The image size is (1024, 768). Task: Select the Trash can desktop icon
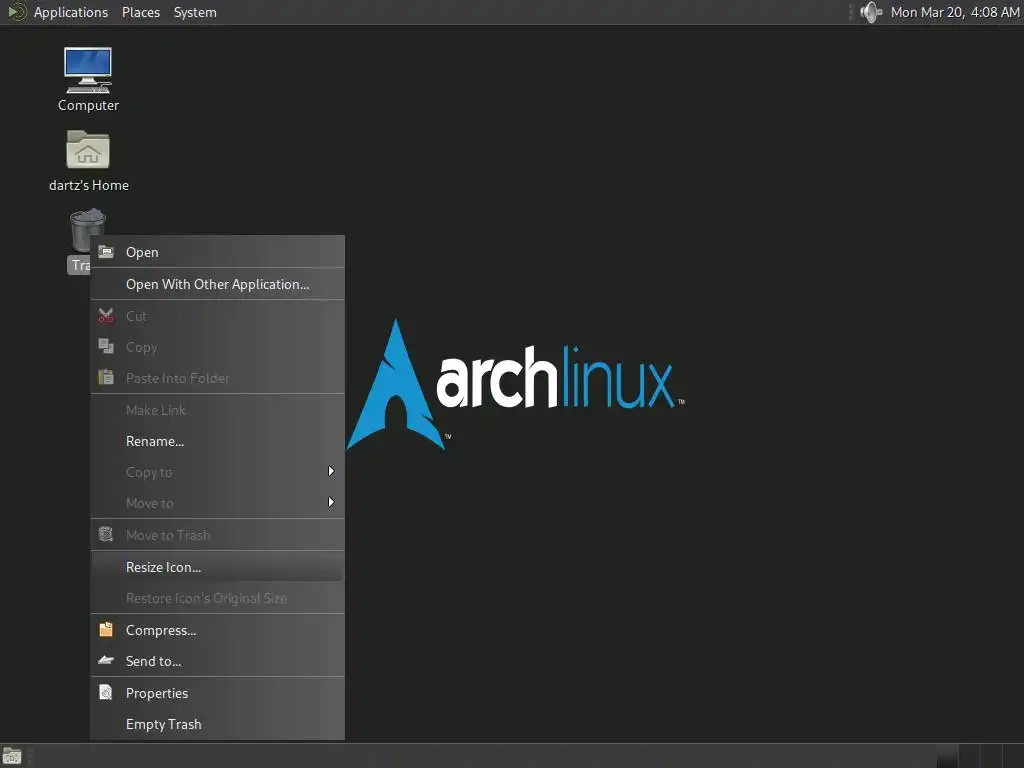88,230
